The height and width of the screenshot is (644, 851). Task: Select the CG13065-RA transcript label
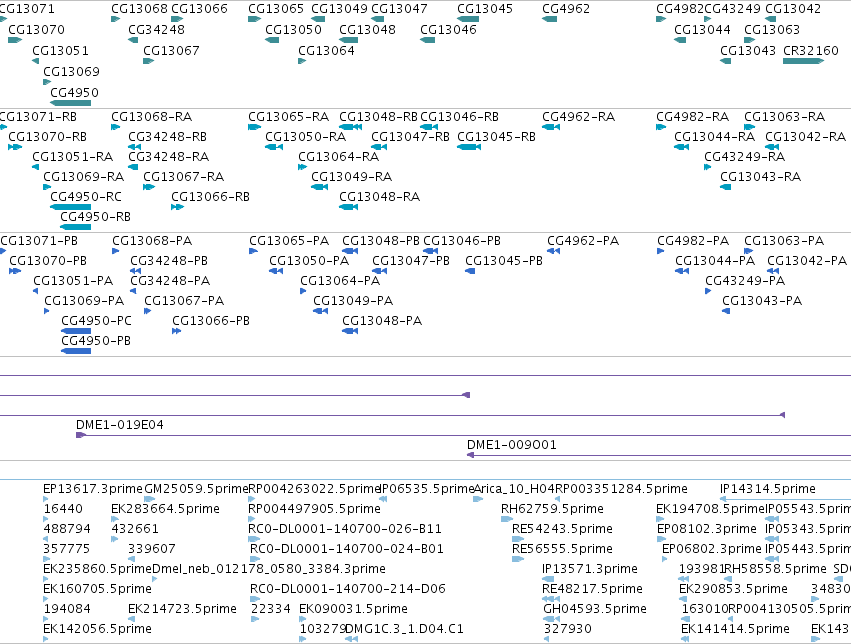(x=288, y=117)
